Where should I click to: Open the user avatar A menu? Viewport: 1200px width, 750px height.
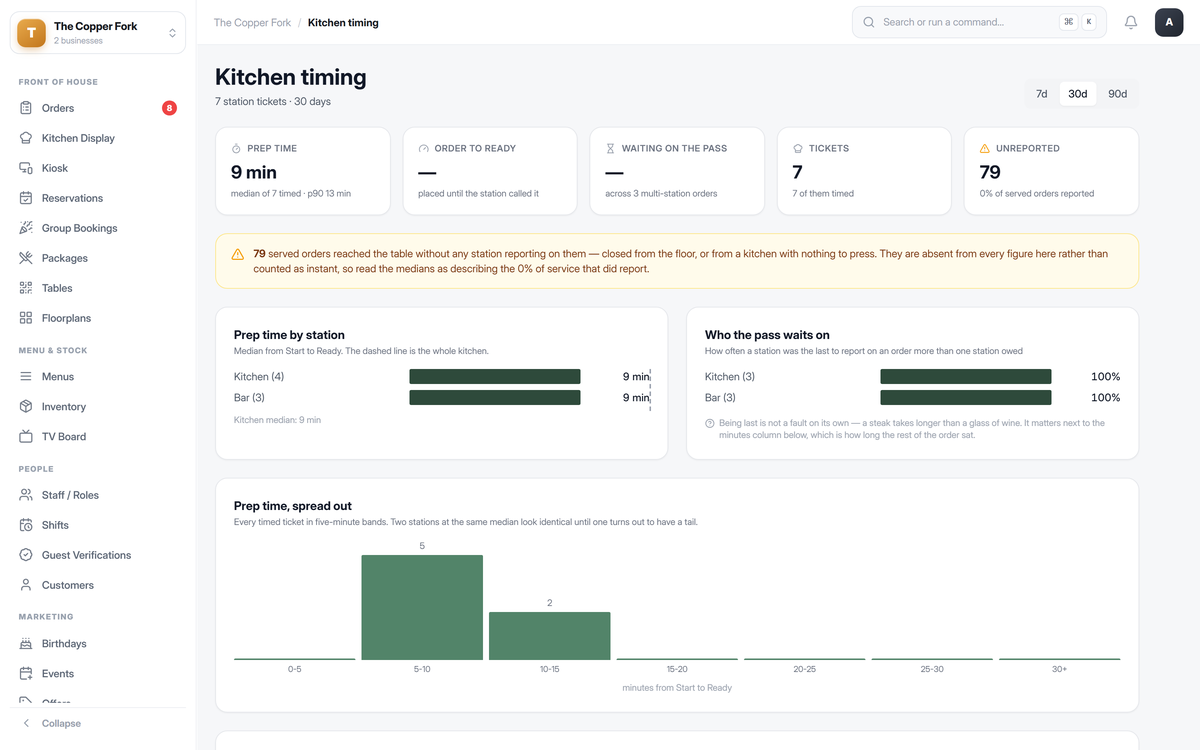[1169, 22]
